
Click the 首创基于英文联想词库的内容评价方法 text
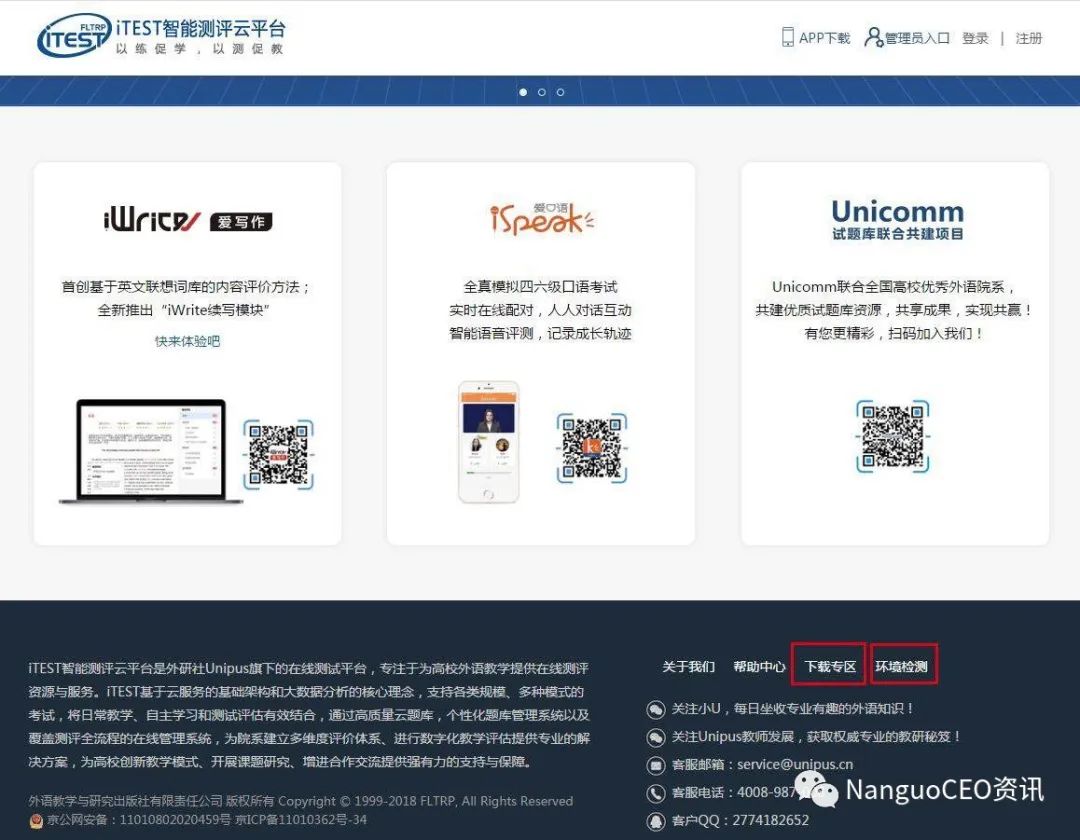tap(186, 286)
